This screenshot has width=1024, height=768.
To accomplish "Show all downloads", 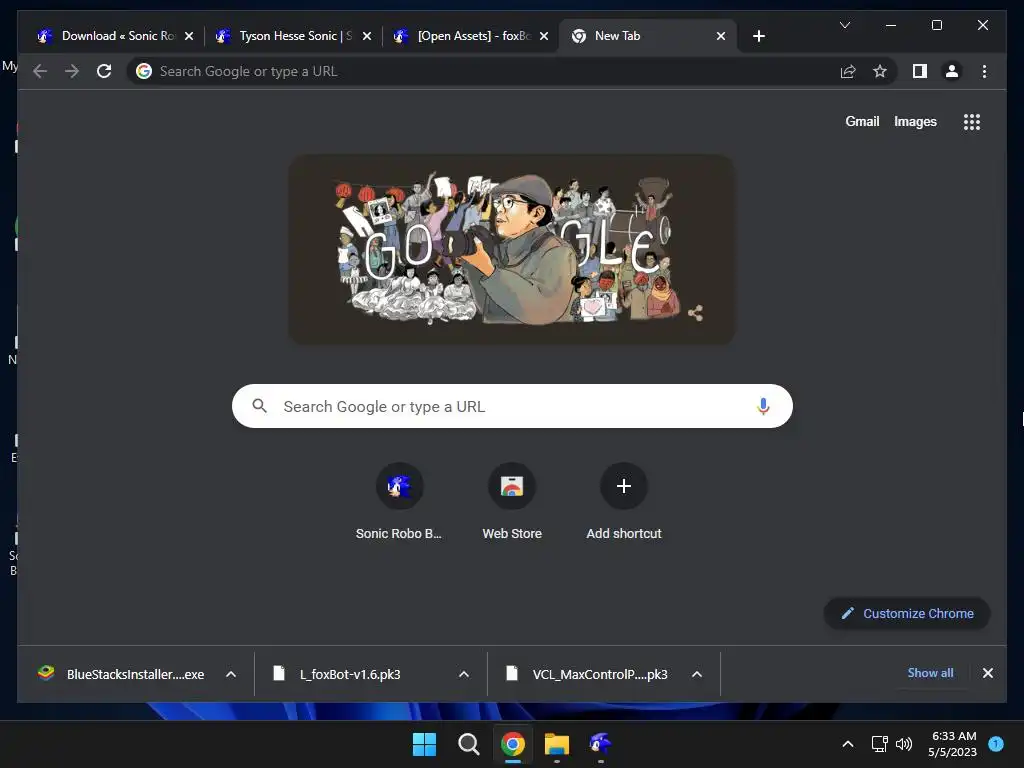I will coord(930,673).
